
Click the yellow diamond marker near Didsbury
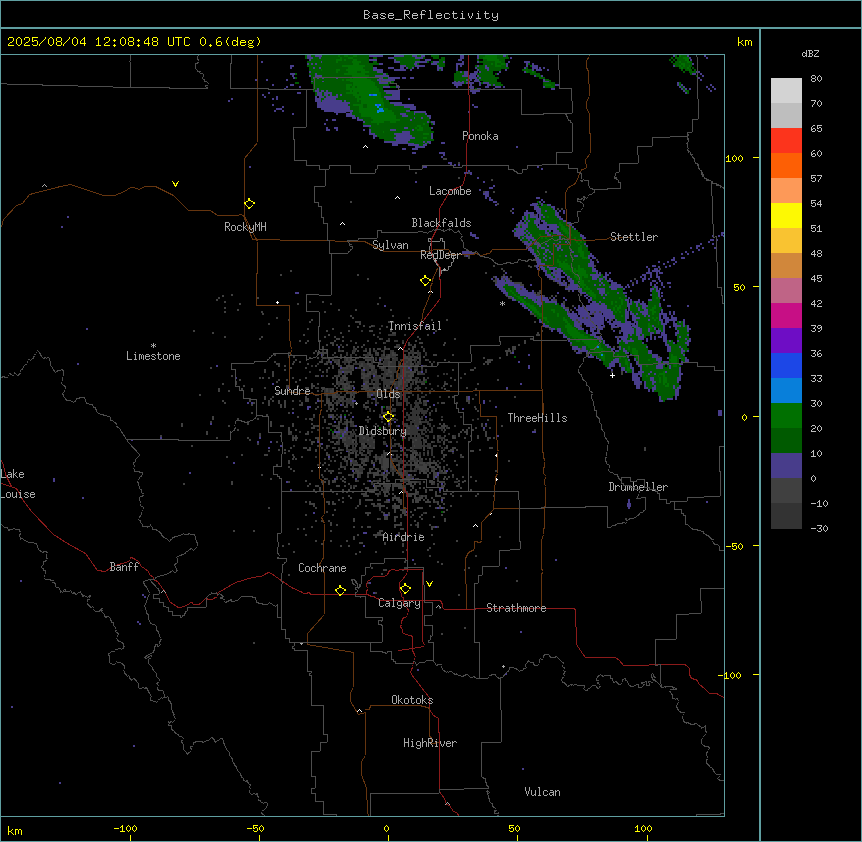click(388, 416)
